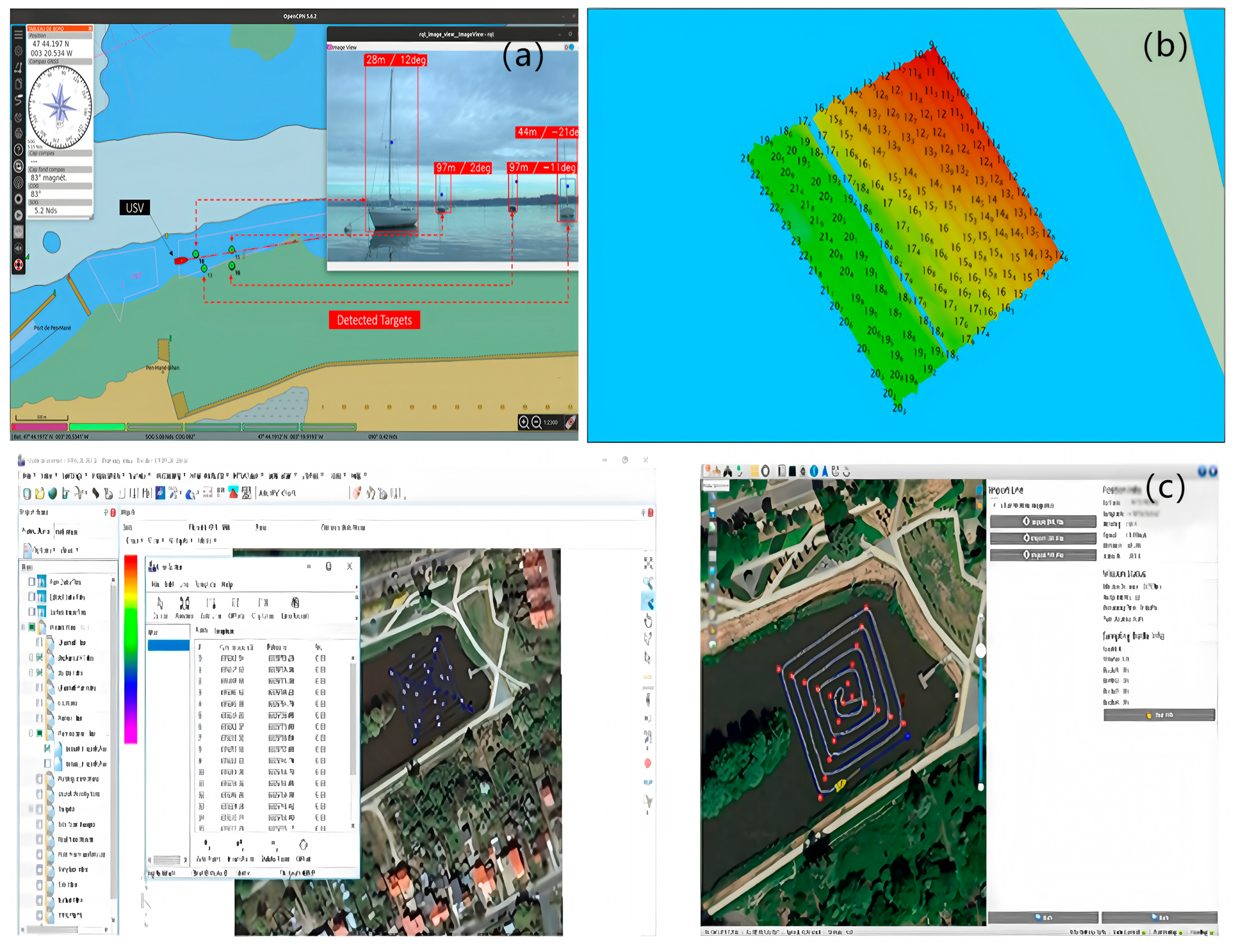Collapse the fourth layer group with green checkbox
This screenshot has width=1236, height=952.
pyautogui.click(x=23, y=627)
